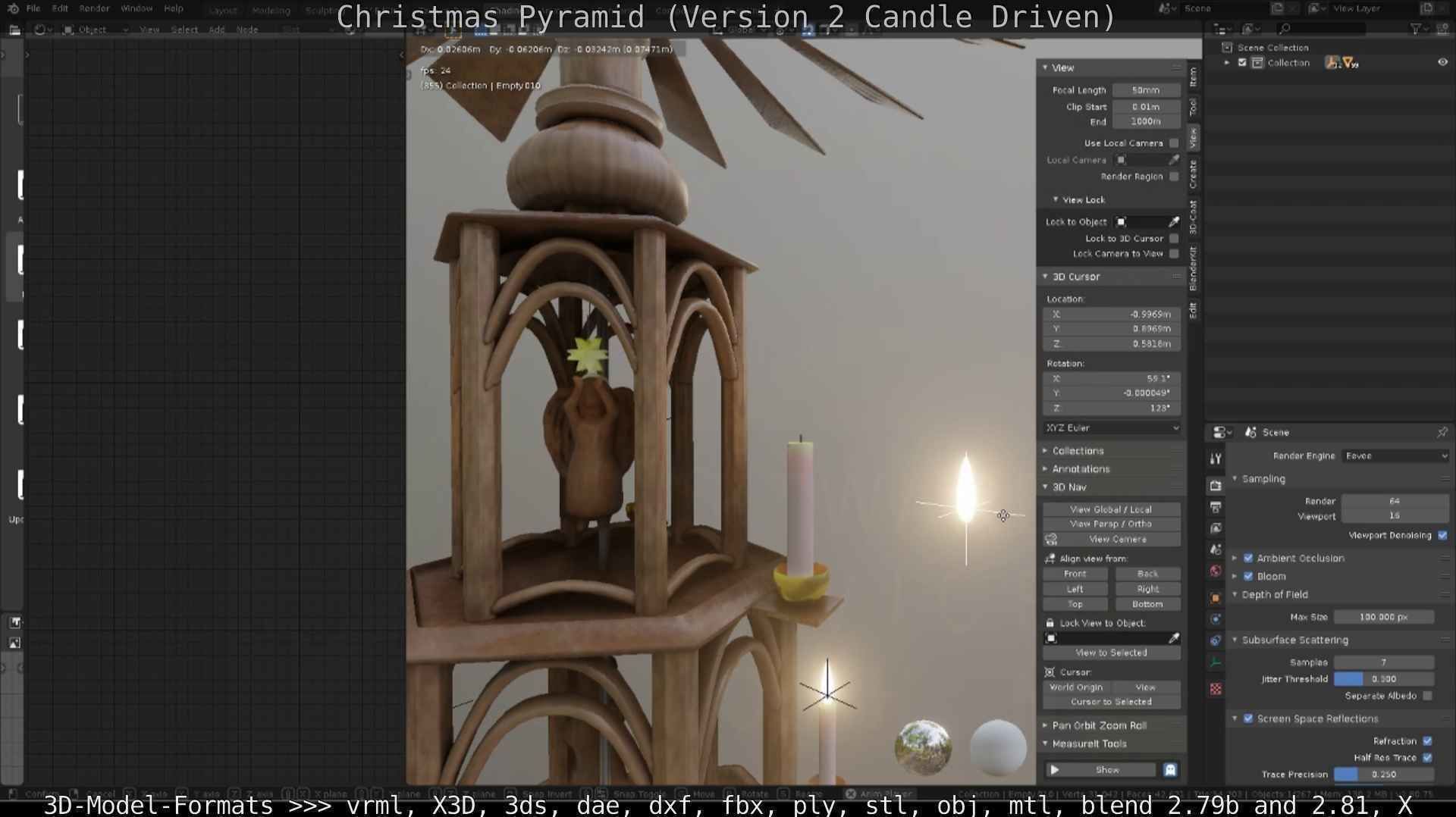Click the Cursor to Selected button
The image size is (1456, 817).
[x=1112, y=702]
